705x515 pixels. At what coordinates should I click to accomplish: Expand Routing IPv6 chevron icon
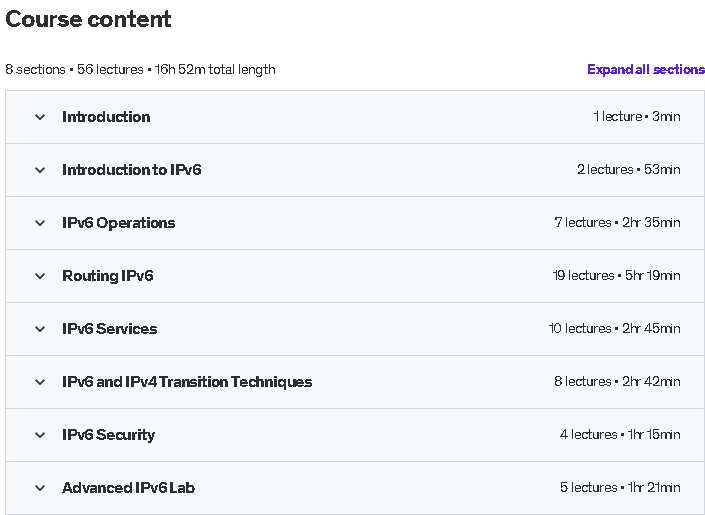point(40,276)
